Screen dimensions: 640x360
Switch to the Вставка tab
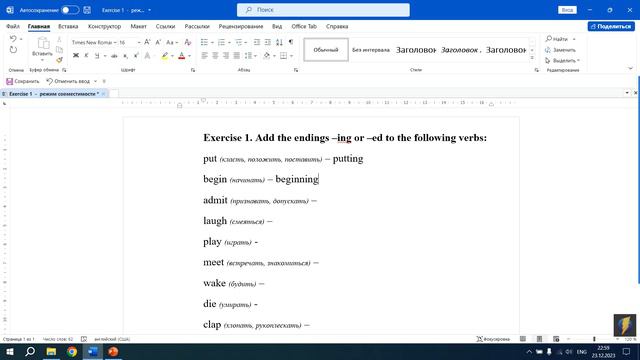point(68,26)
